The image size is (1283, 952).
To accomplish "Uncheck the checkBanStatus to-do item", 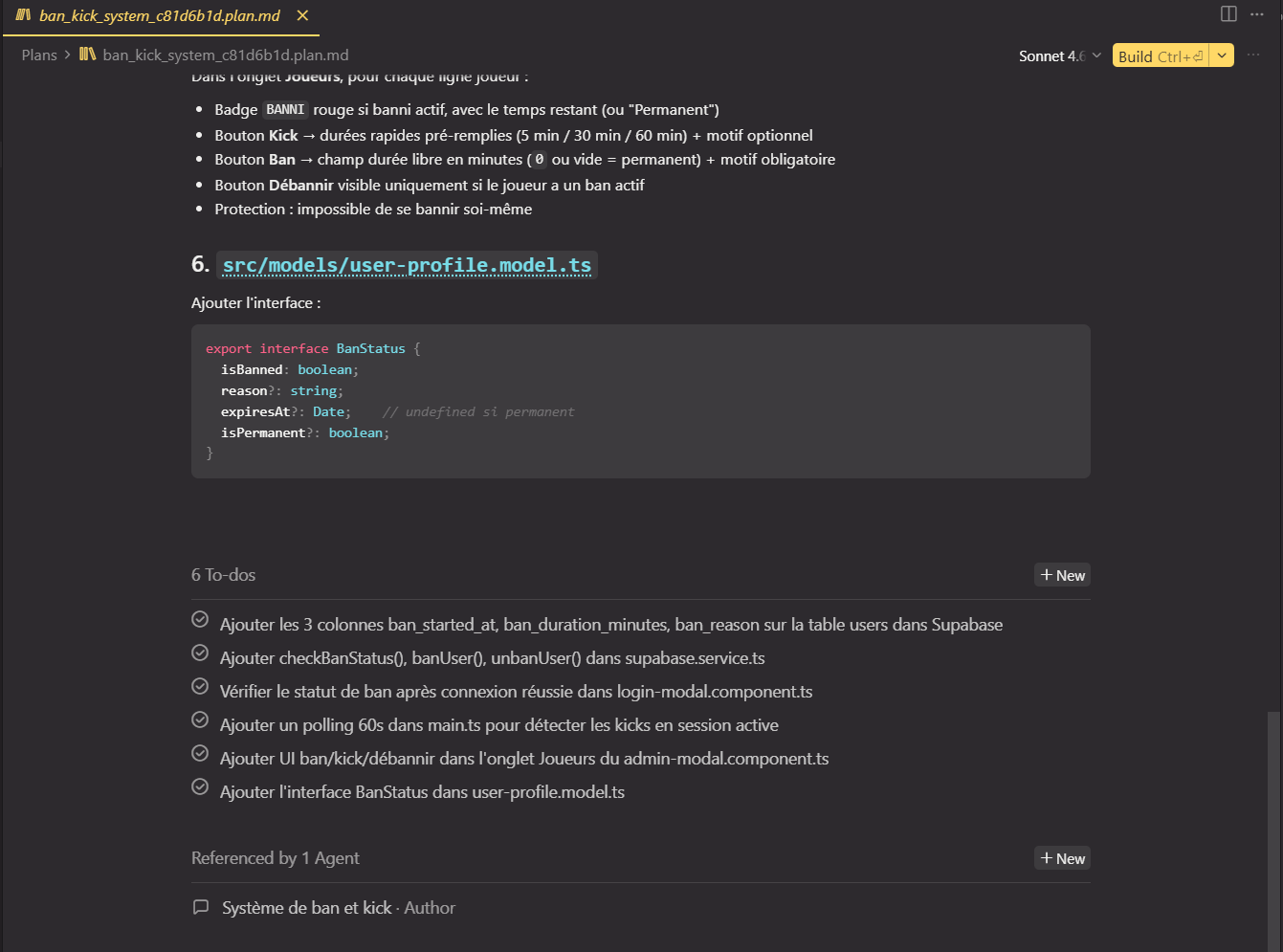I will click(200, 653).
